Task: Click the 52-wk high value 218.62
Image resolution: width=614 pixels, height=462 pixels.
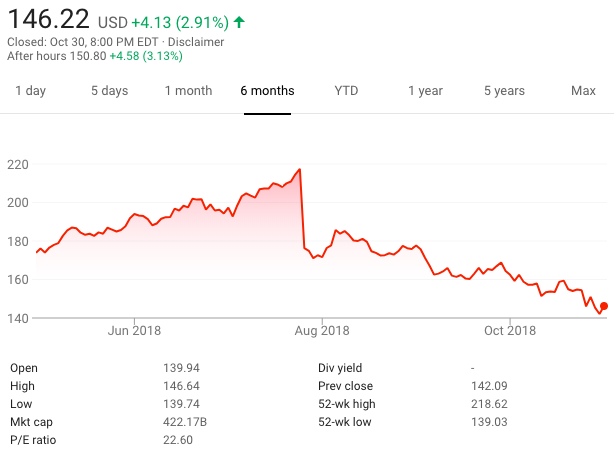Action: (487, 403)
